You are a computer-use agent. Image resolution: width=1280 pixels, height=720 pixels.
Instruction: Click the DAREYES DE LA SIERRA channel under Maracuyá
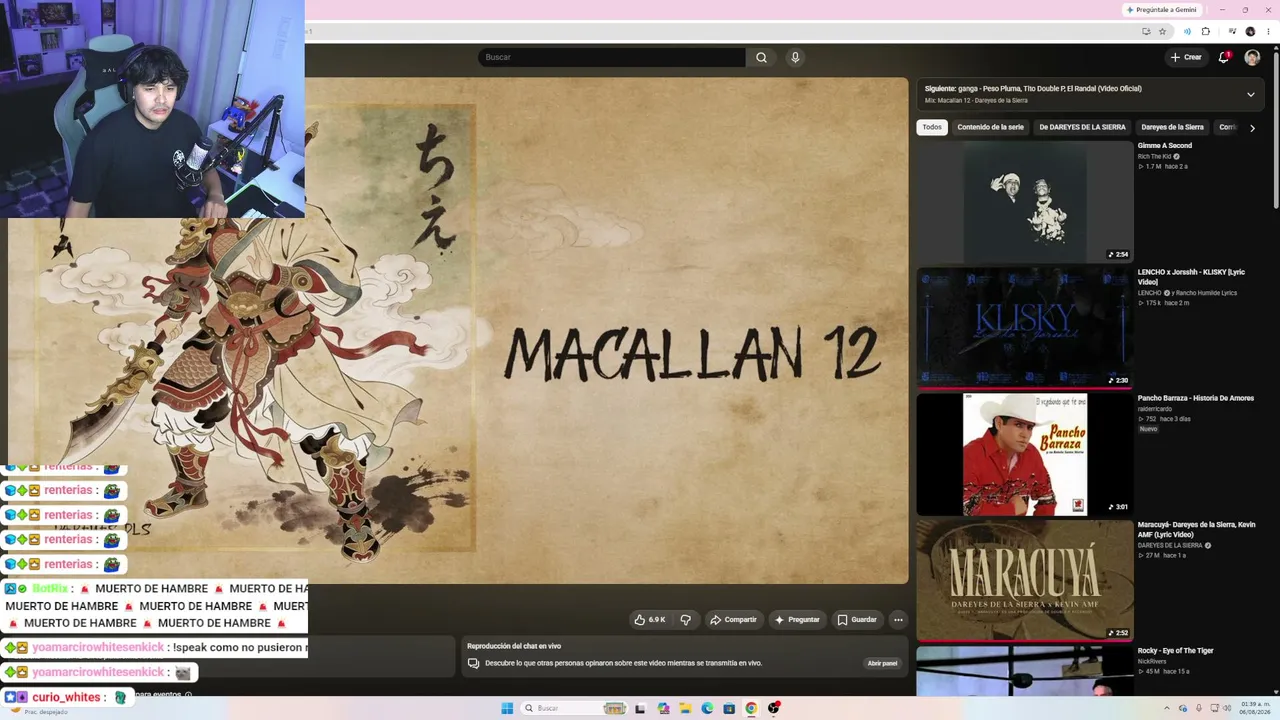1170,546
